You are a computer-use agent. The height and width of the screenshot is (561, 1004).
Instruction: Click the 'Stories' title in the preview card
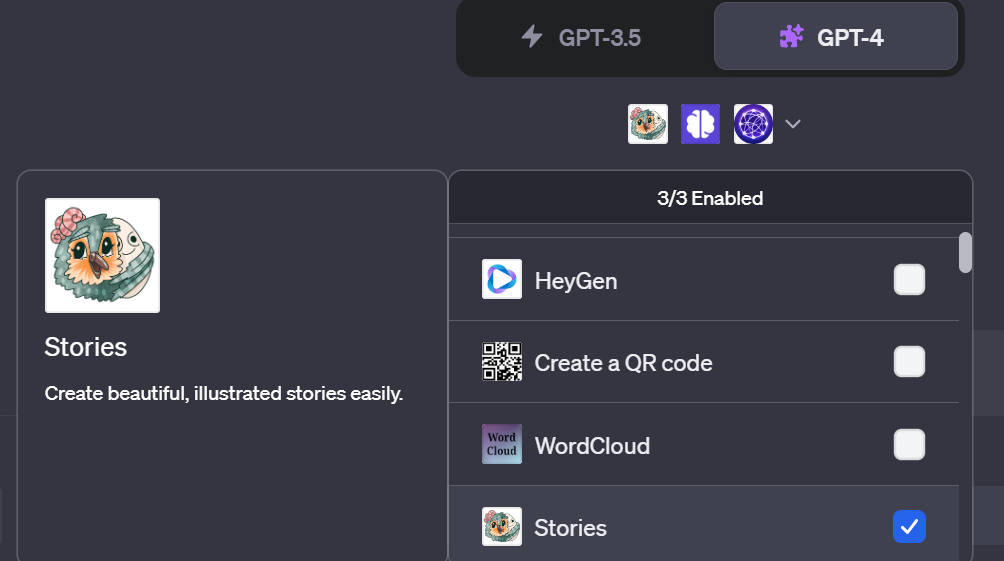click(86, 347)
